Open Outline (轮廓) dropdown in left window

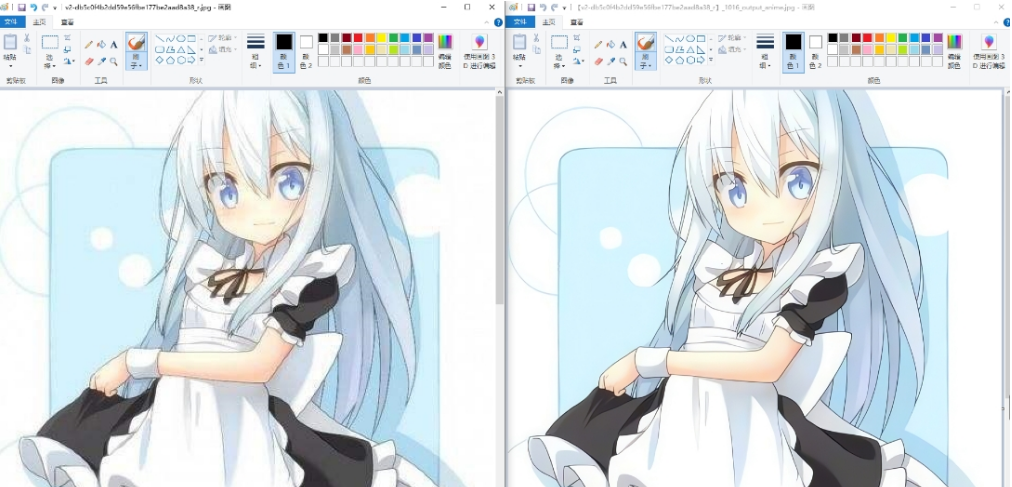click(x=223, y=38)
